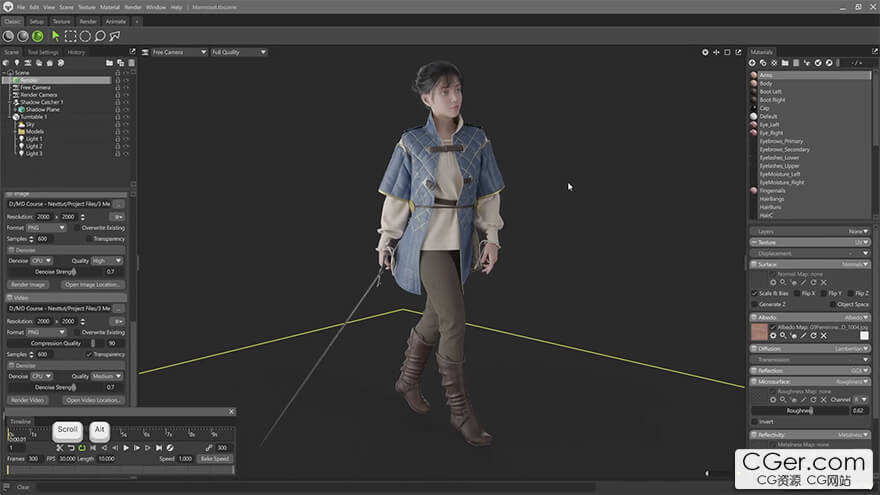This screenshot has height=495, width=880.
Task: Click the Marmoset logo icon
Action: (x=7, y=7)
